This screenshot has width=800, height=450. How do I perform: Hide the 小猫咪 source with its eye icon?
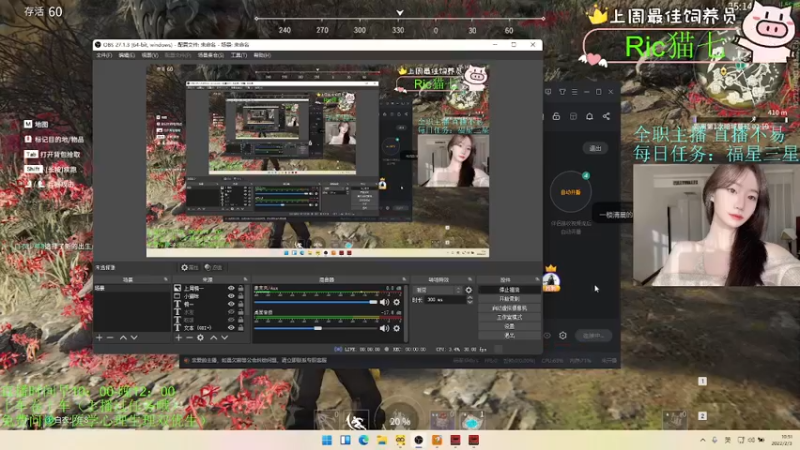tap(231, 296)
